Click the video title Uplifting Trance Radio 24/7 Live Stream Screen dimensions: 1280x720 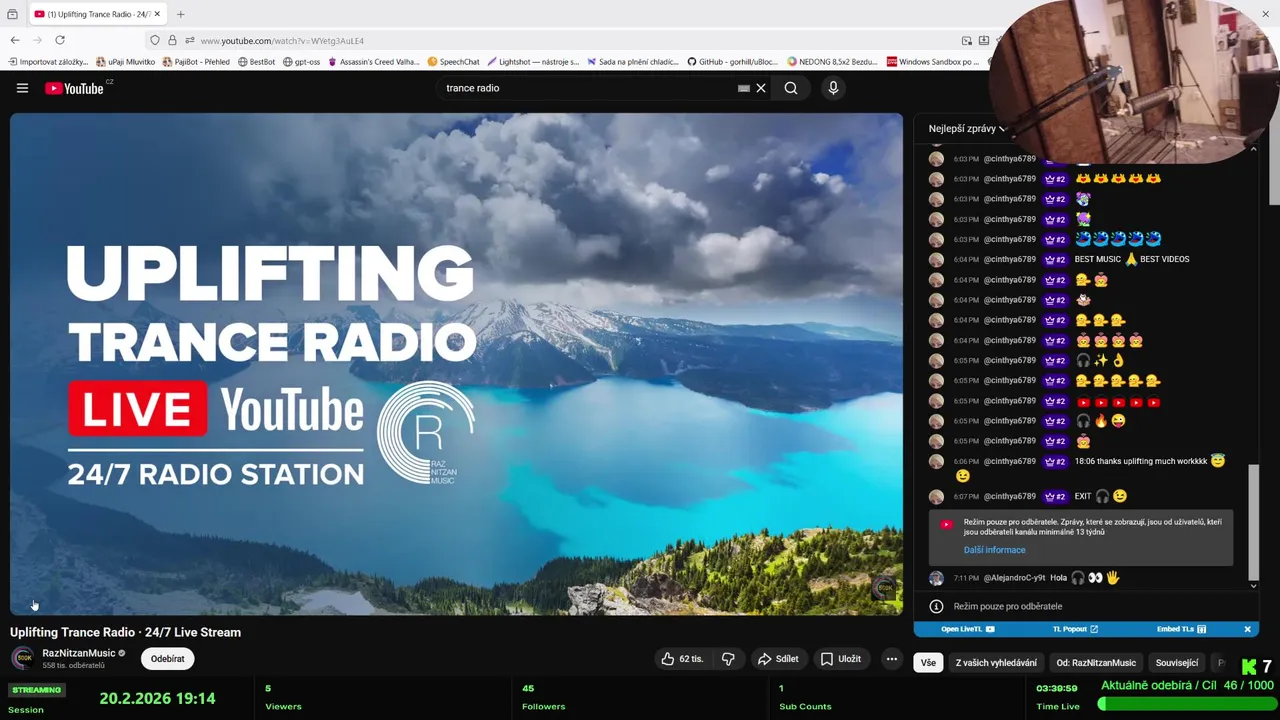[x=125, y=632]
